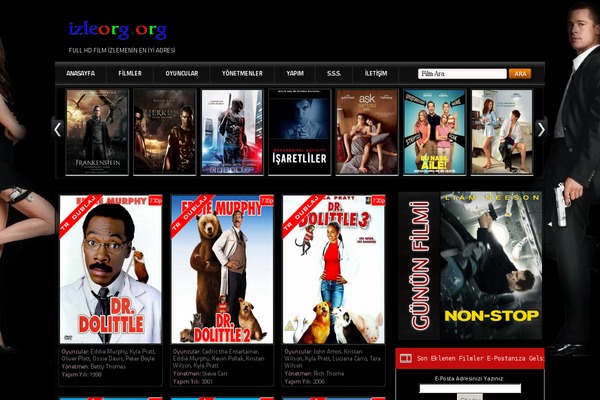Open the ANASAYFA menu item

point(80,73)
